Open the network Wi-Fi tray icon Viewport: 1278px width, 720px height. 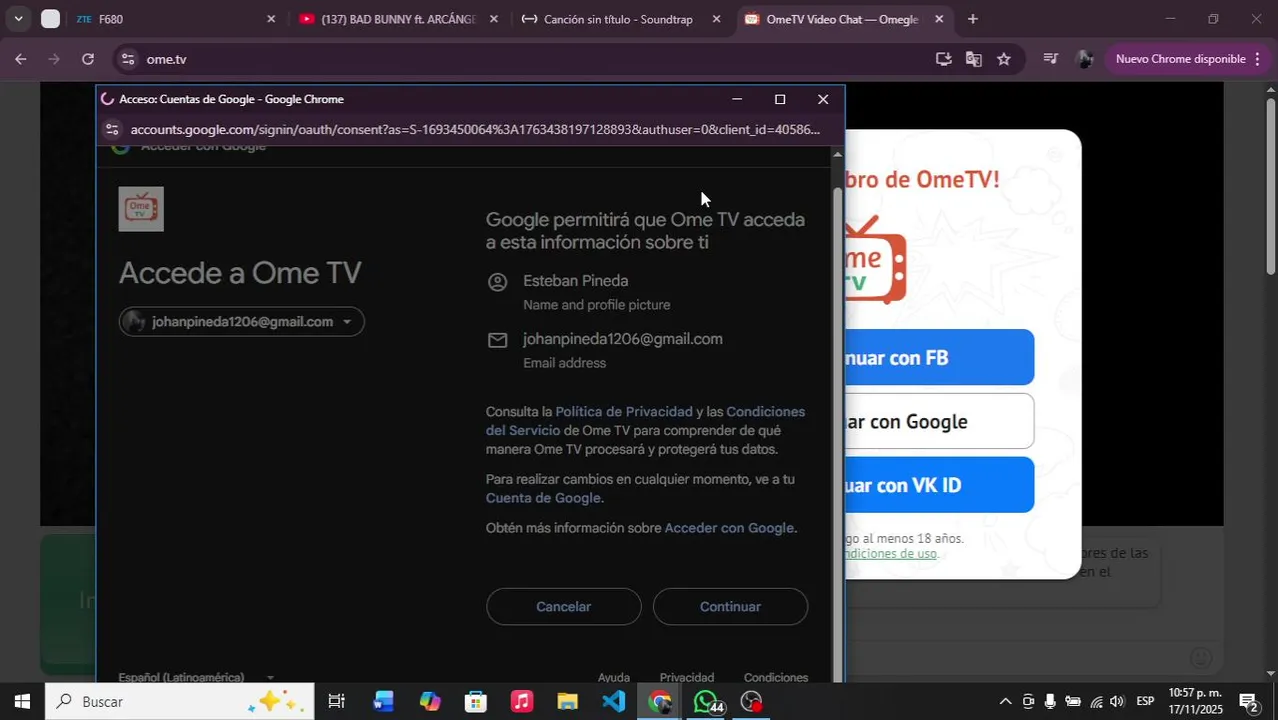coord(1096,702)
